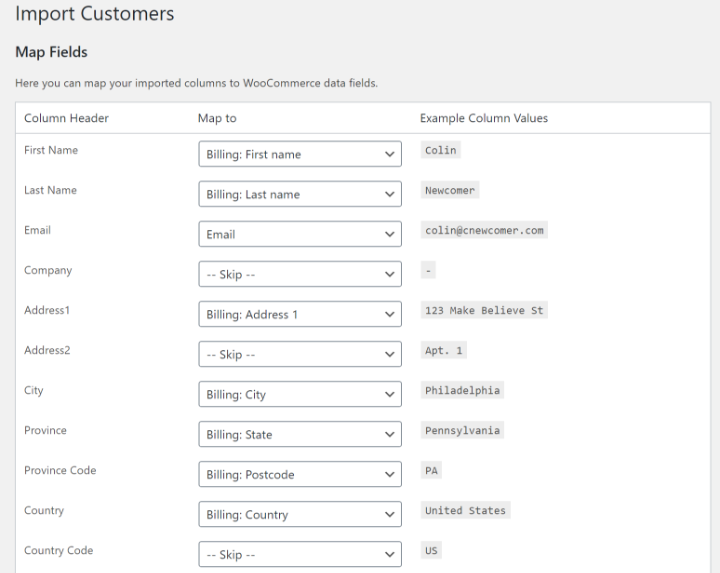Open the Billing: Country dropdown

(300, 514)
